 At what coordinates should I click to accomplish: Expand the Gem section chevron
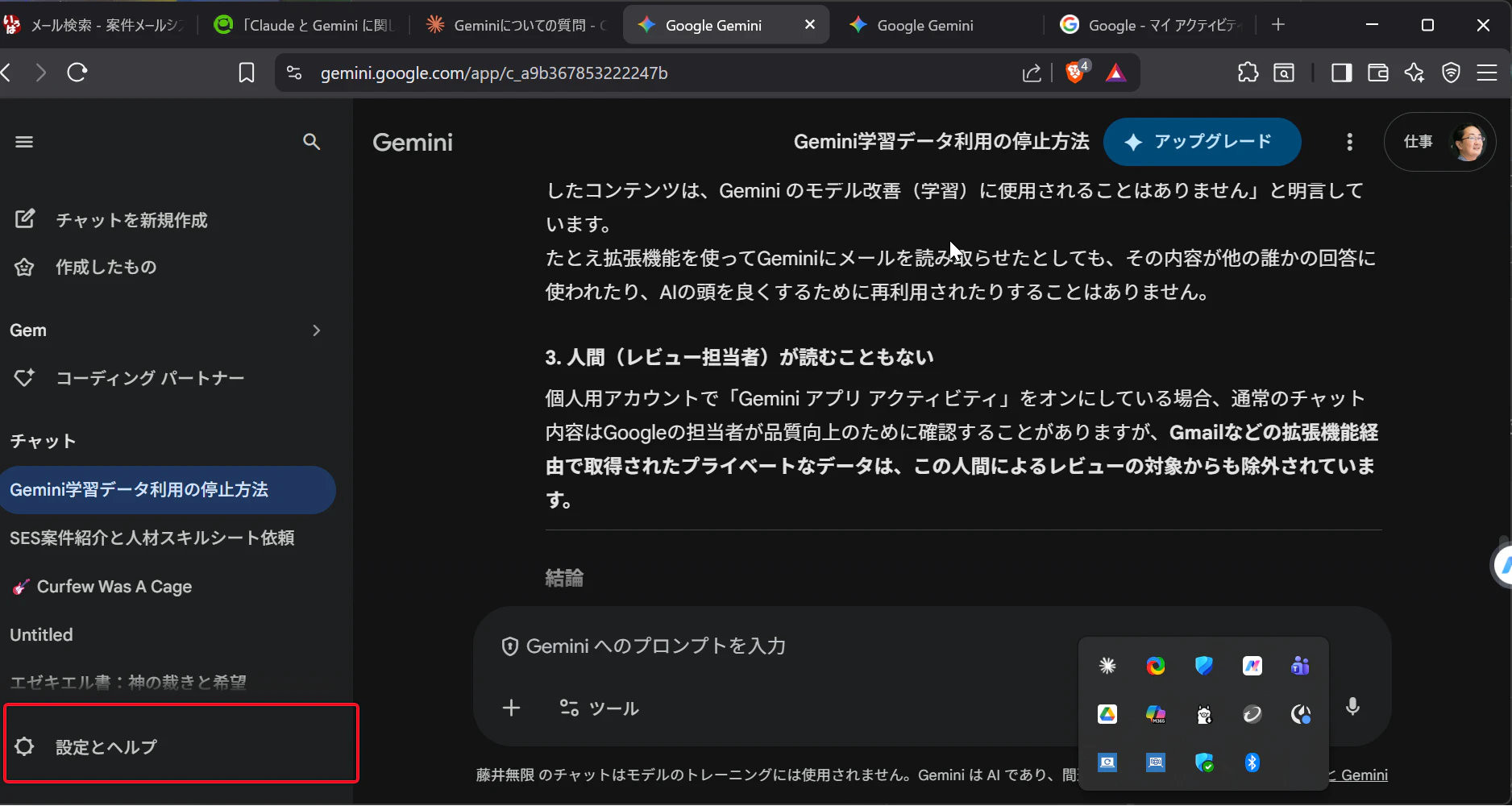click(x=317, y=330)
